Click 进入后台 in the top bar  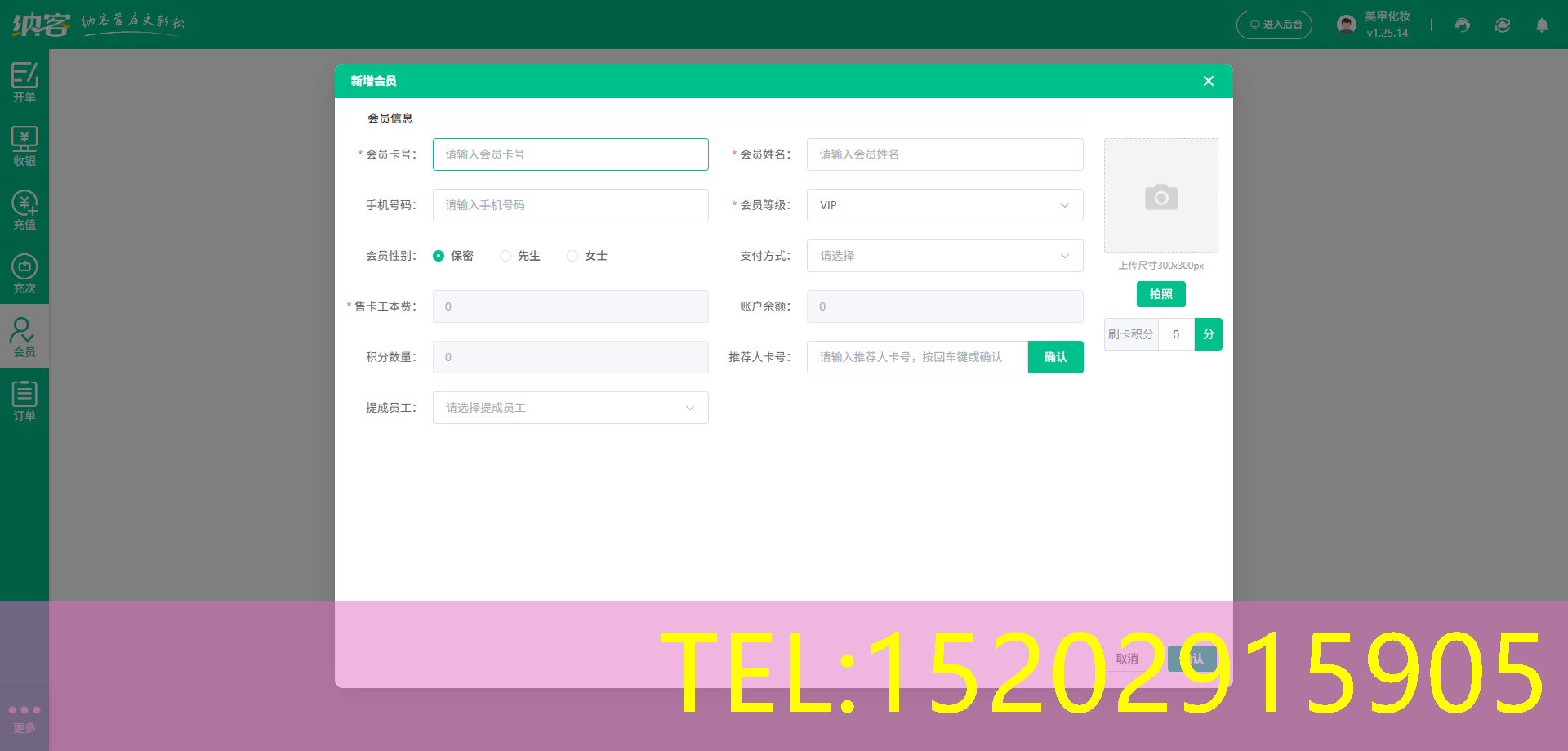point(1274,25)
